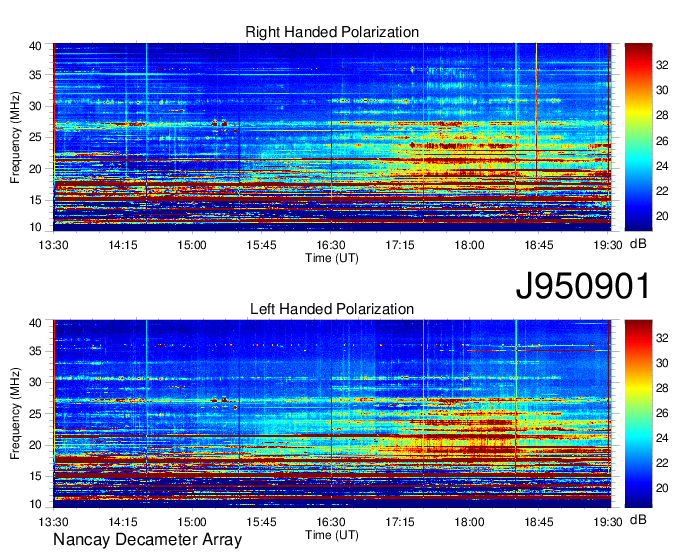This screenshot has width=680, height=552.
Task: Click the 18:45 time tick on Left Handed plot
Action: (x=539, y=522)
